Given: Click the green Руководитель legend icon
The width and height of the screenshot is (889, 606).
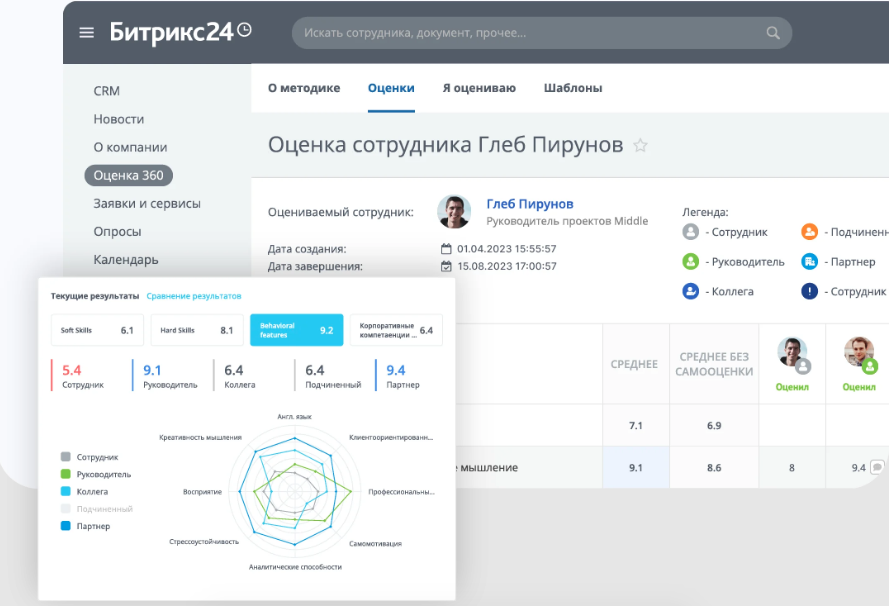Looking at the screenshot, I should click(x=691, y=261).
